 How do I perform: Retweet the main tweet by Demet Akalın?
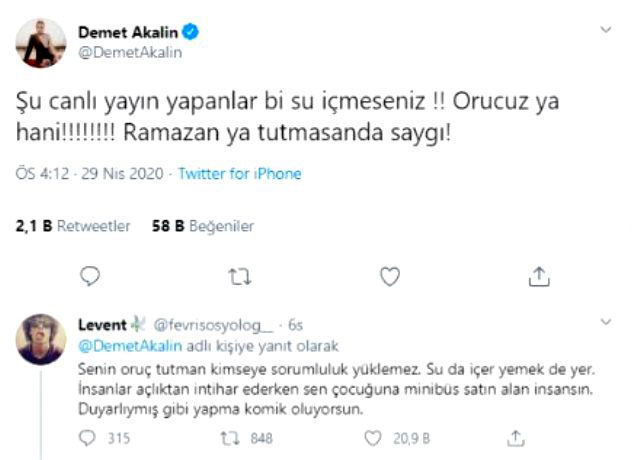[x=240, y=274]
